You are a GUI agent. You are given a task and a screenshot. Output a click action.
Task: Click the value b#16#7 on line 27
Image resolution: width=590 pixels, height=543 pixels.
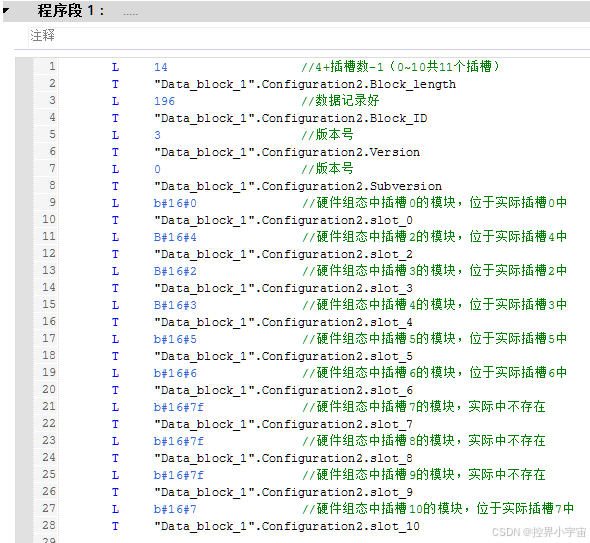175,509
